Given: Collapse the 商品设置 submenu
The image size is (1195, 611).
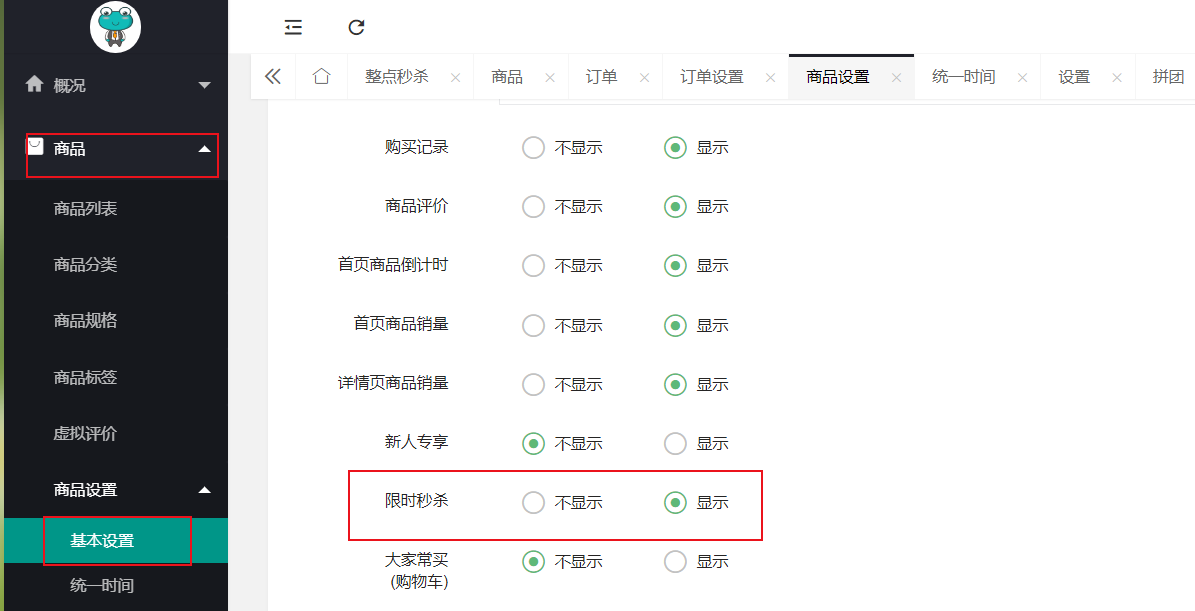Looking at the screenshot, I should coord(204,490).
